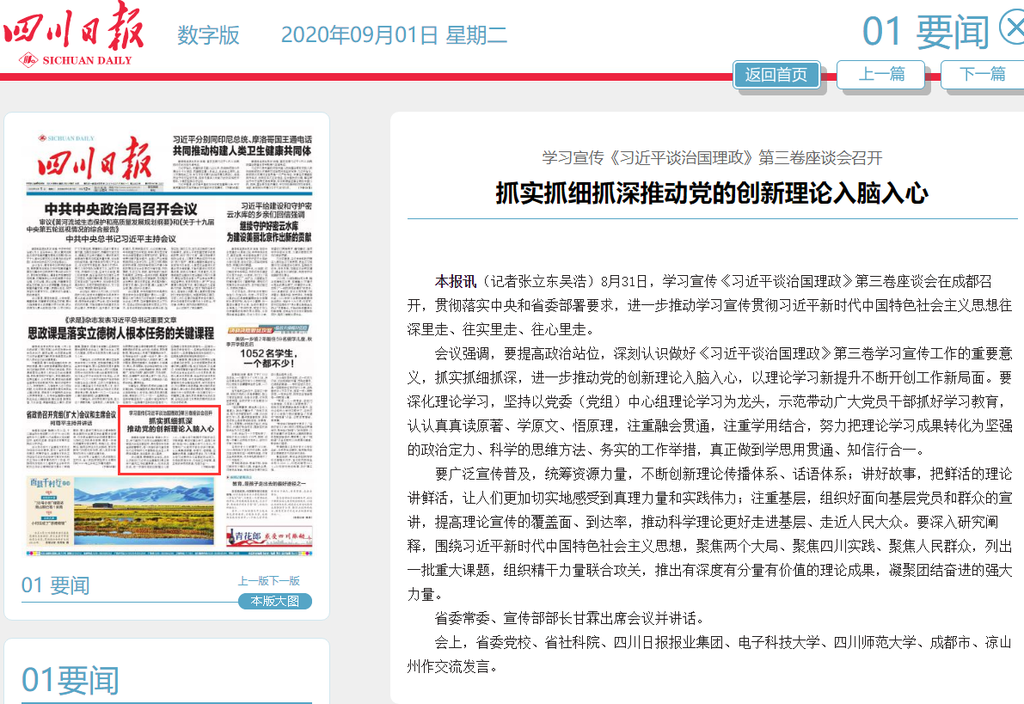Click the 01要闻 heading in lower left panel
The height and width of the screenshot is (704, 1024).
70,680
